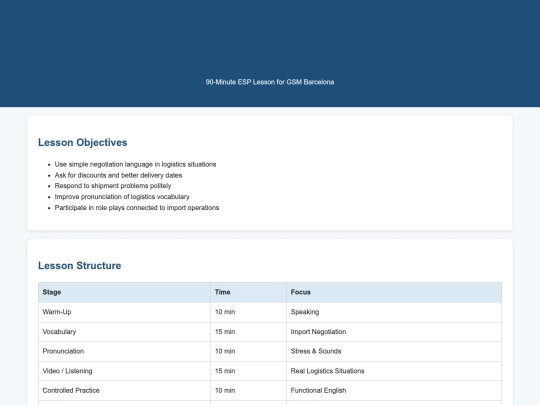Click the 'Focus' column header

(394, 292)
